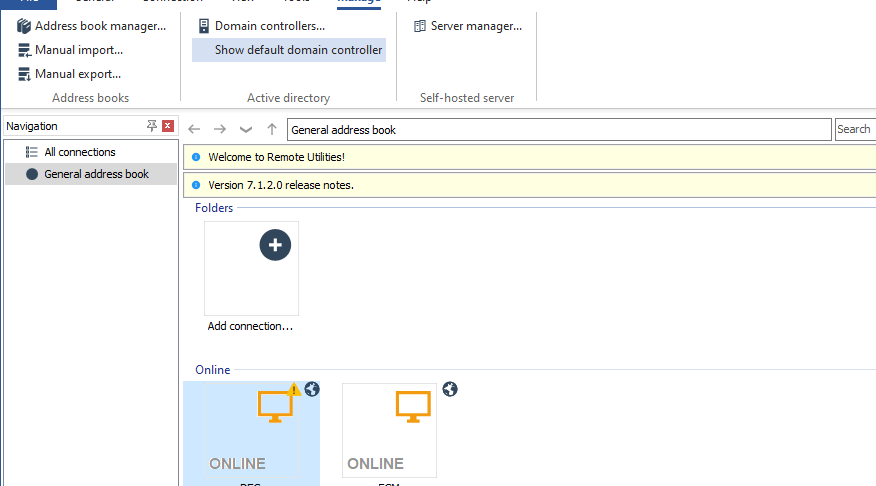Expand the navigation history dropdown chevron
The image size is (876, 486).
246,129
